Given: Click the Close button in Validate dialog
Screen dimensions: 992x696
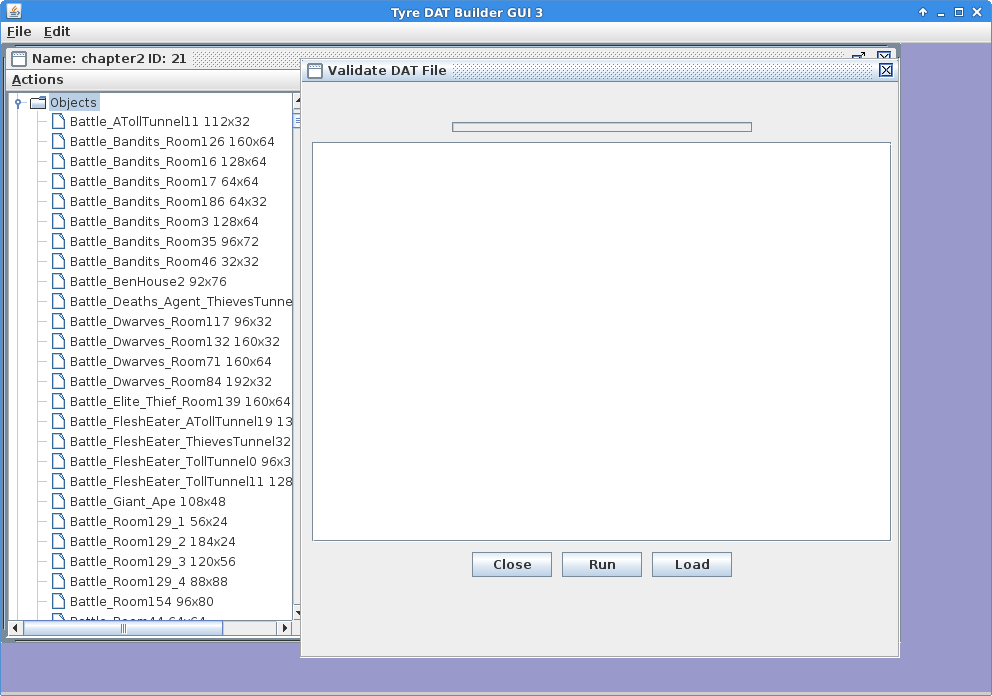Looking at the screenshot, I should point(512,564).
